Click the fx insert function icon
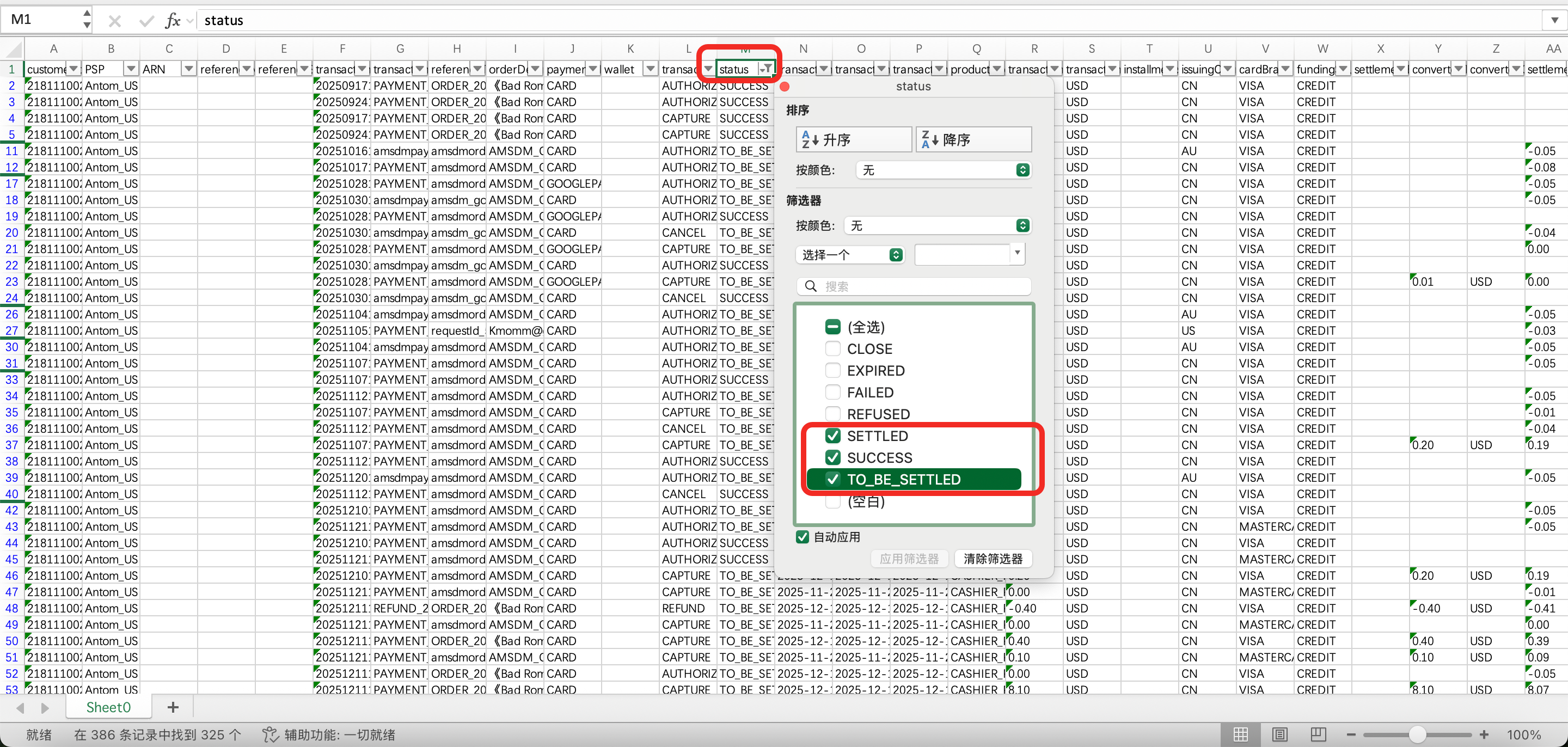This screenshot has width=1568, height=747. 172,21
